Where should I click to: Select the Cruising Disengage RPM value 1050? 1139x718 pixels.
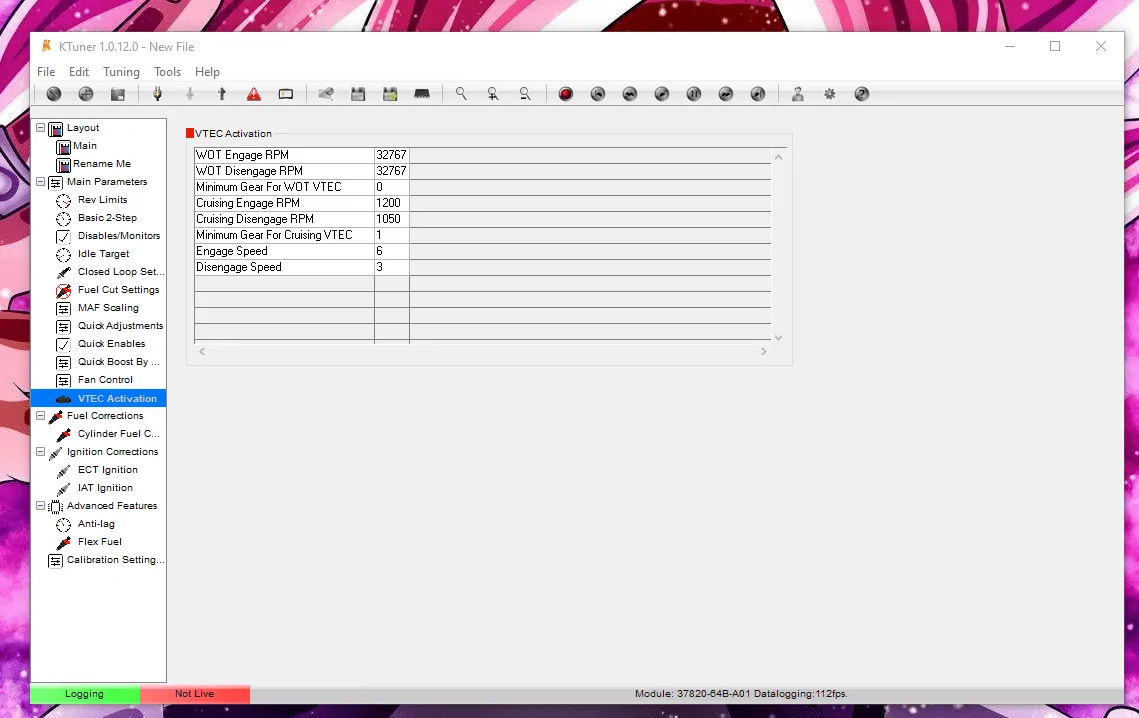tap(392, 219)
